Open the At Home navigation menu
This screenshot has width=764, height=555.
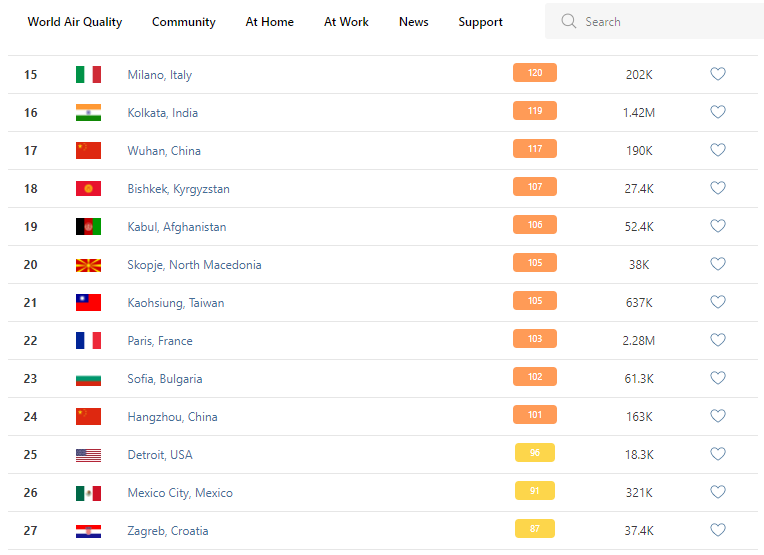point(270,22)
